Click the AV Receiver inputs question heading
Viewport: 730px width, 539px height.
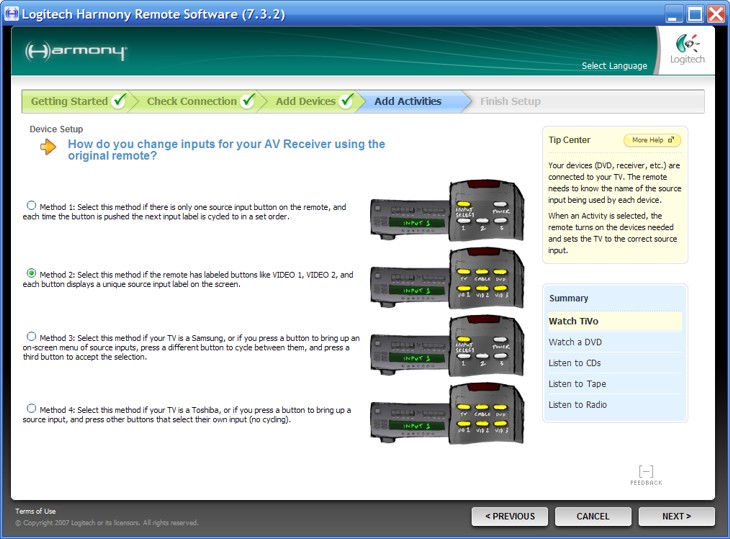tap(226, 149)
